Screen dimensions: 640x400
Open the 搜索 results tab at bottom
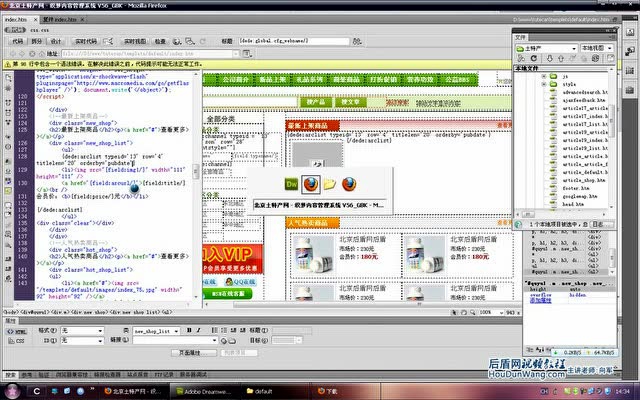pyautogui.click(x=11, y=375)
